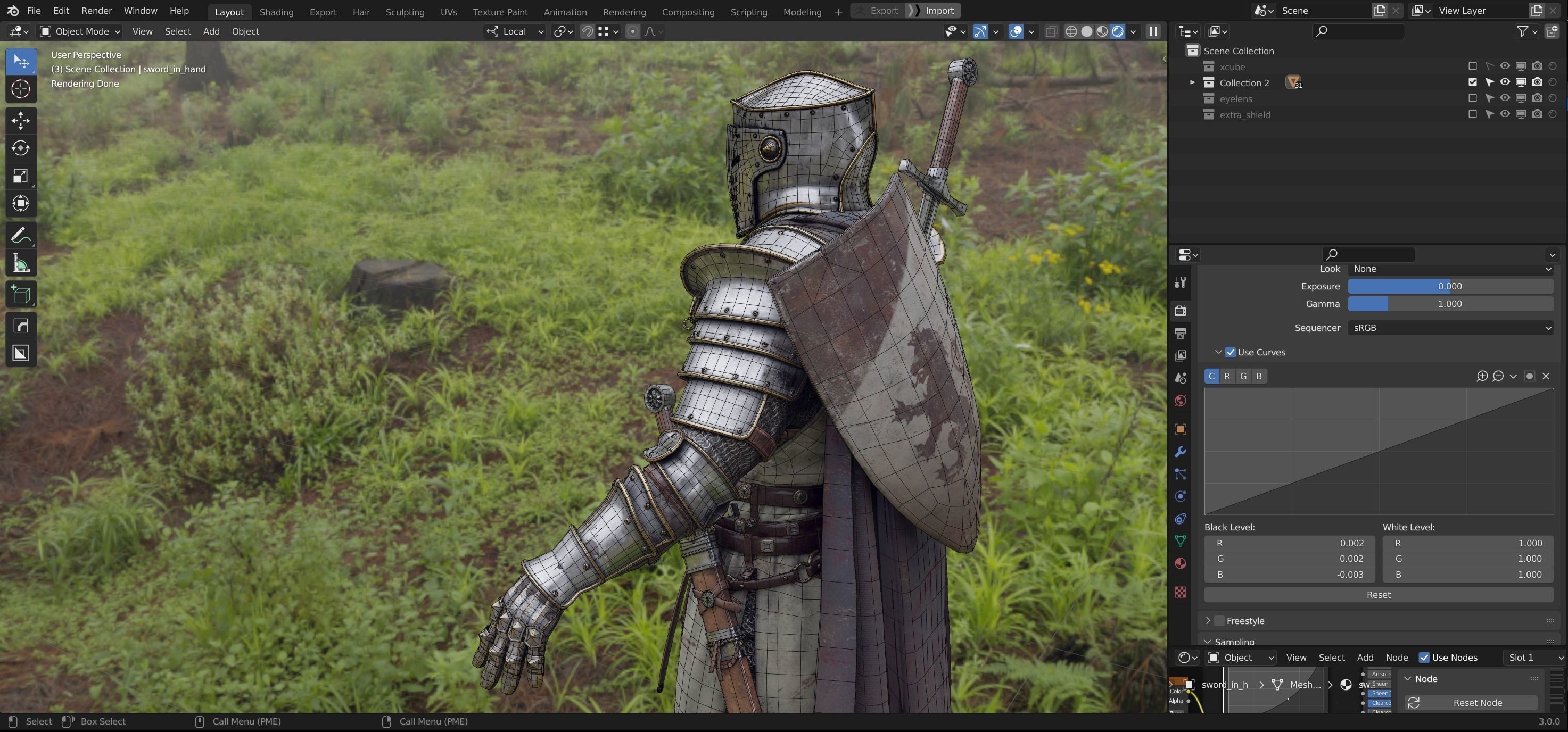
Task: Pause viewport rendering
Action: (x=1153, y=31)
